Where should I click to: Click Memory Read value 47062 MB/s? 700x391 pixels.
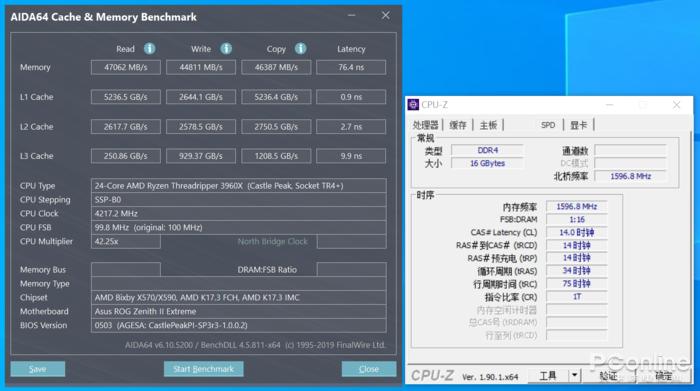tap(126, 67)
